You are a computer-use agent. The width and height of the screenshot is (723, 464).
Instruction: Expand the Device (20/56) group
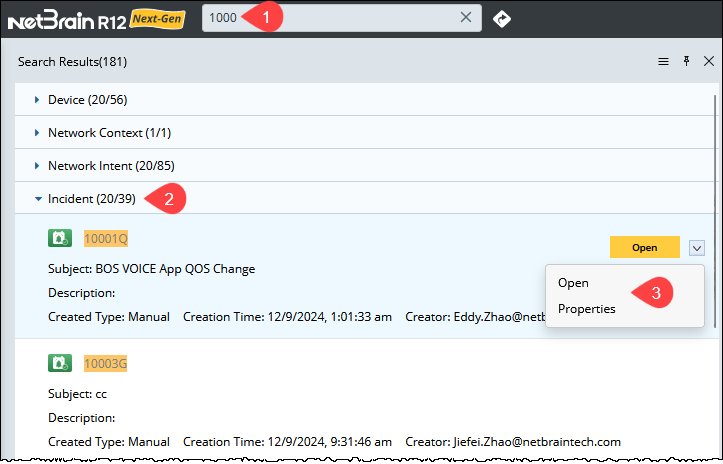(x=37, y=100)
